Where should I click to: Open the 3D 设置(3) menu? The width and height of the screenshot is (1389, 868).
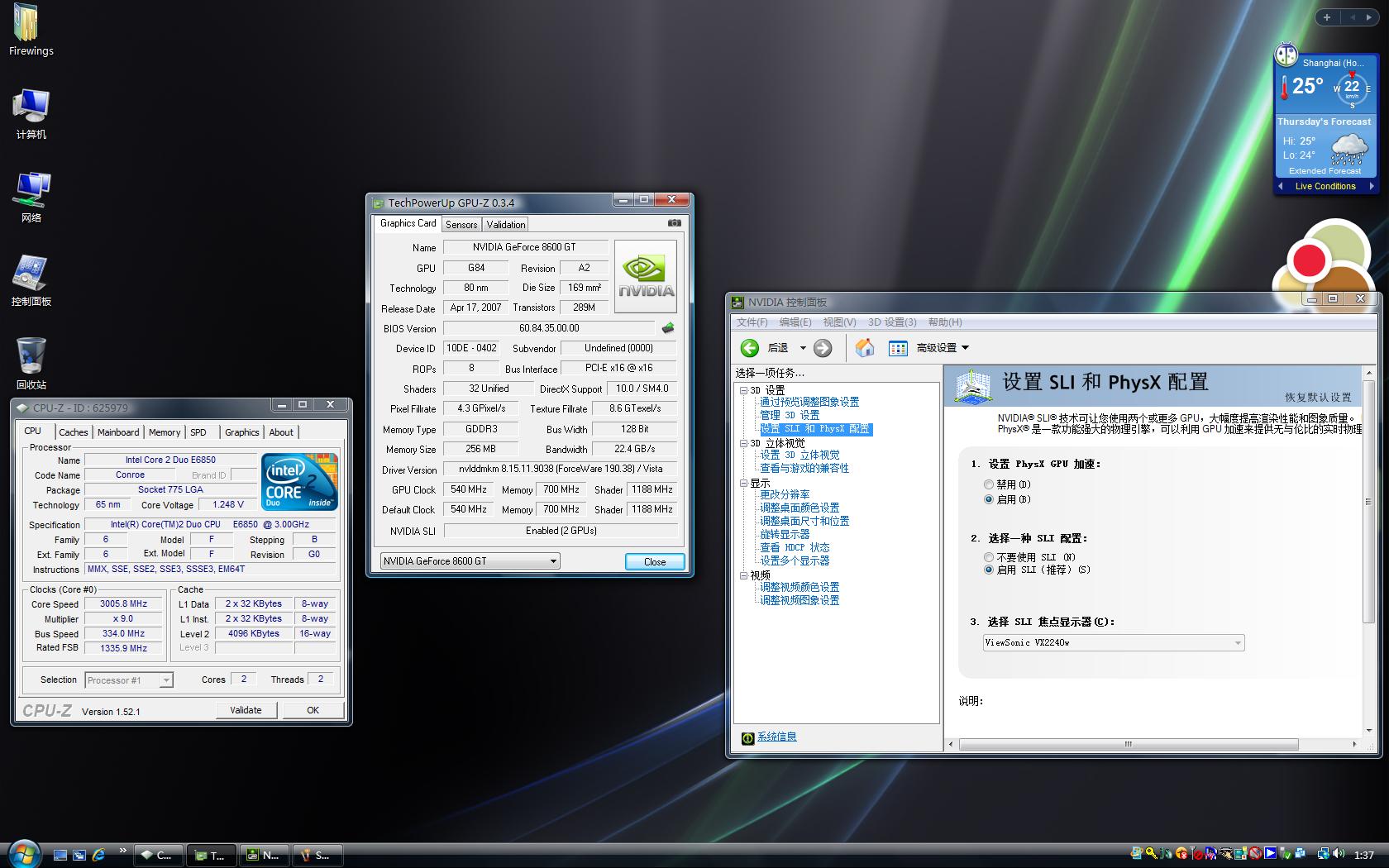pyautogui.click(x=892, y=322)
